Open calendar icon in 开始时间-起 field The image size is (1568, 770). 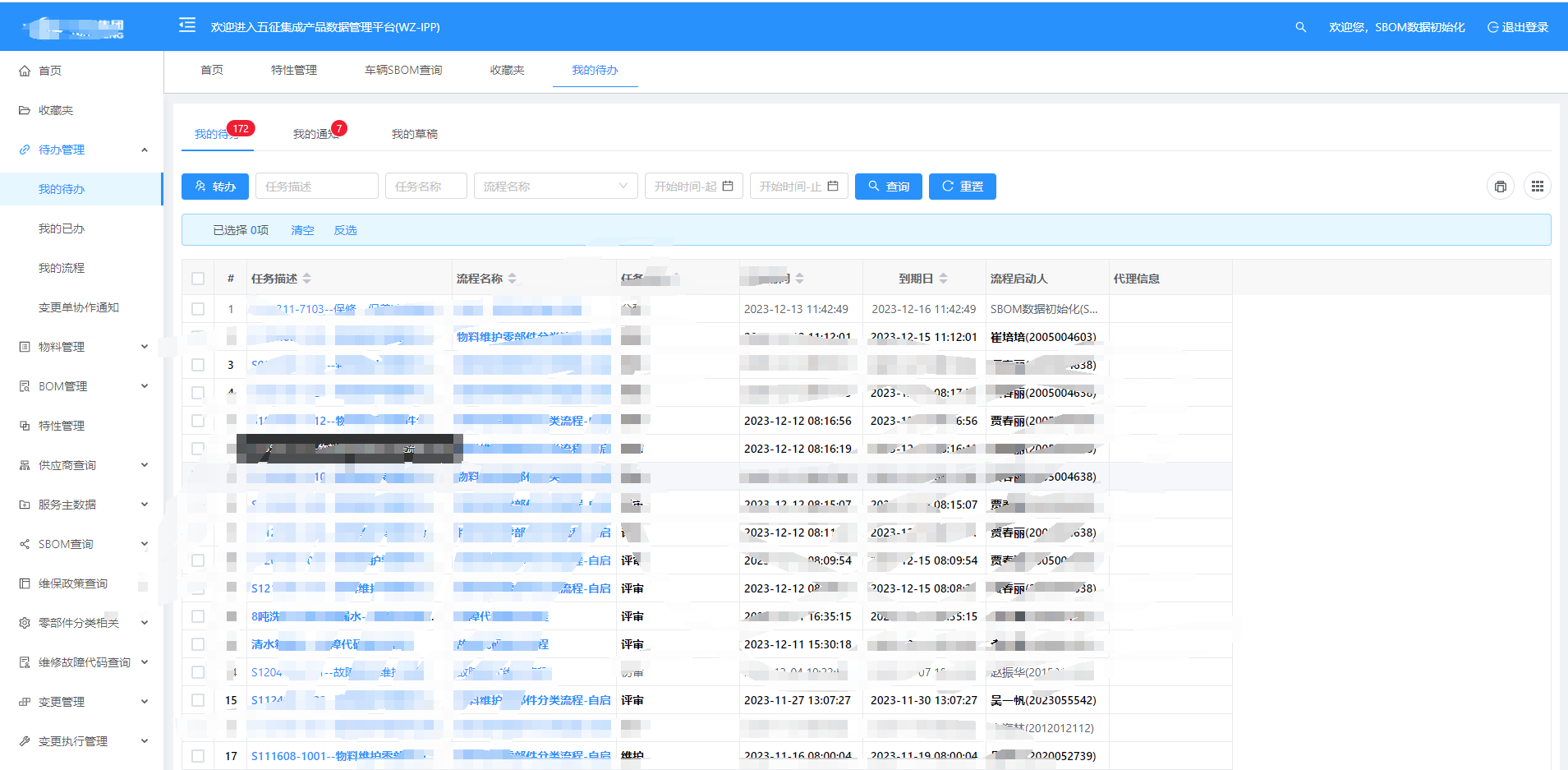pyautogui.click(x=728, y=187)
